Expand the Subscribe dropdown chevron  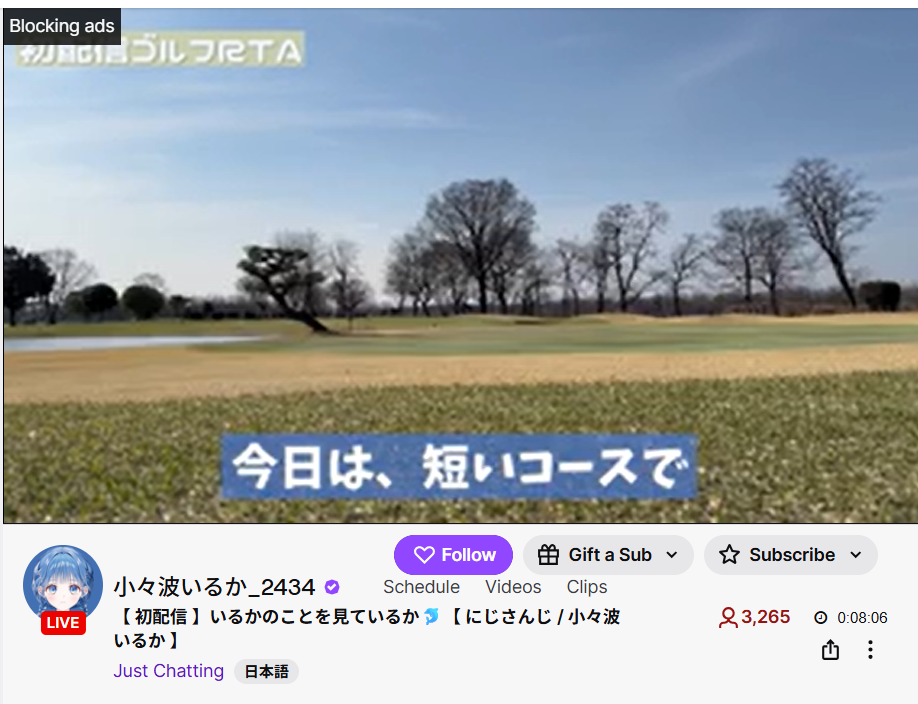pyautogui.click(x=856, y=555)
